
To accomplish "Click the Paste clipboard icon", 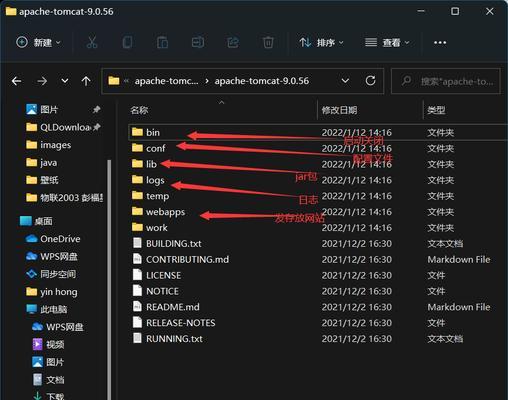I will pos(162,42).
